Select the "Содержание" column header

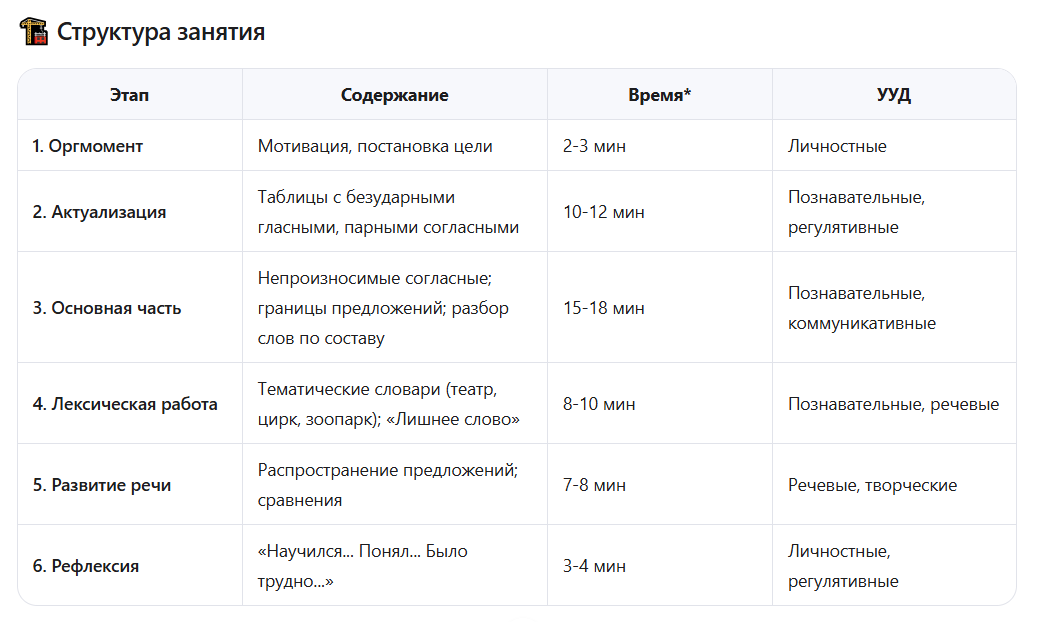394,95
